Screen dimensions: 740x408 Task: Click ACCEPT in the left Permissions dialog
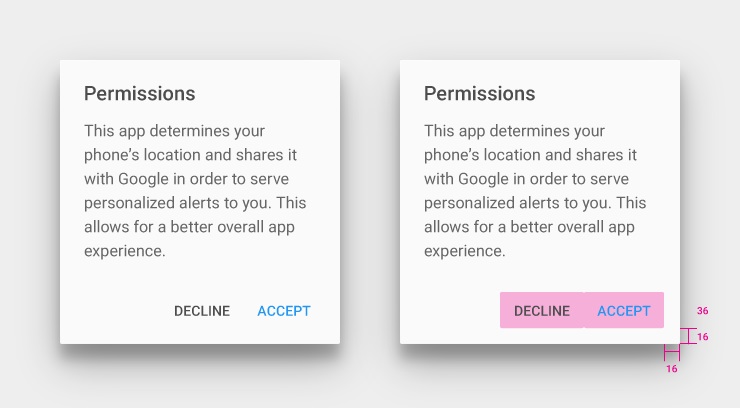click(x=284, y=311)
